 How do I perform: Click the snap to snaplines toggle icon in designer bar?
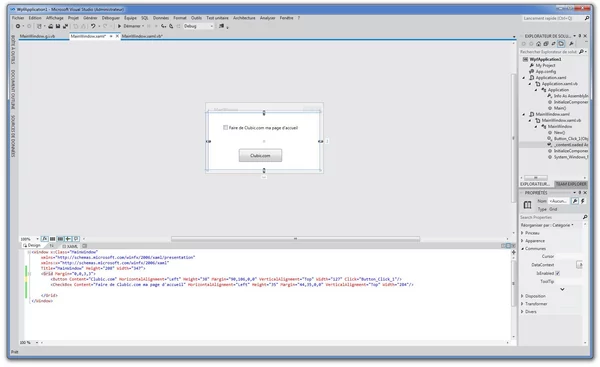click(68, 238)
